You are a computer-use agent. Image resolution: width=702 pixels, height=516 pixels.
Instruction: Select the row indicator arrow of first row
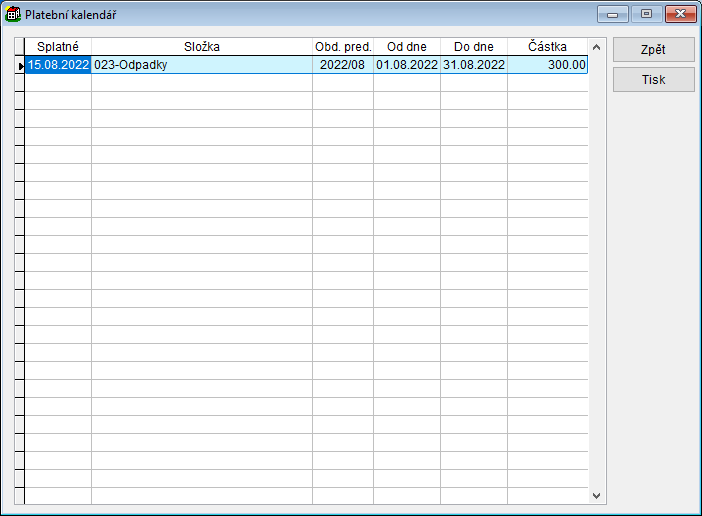(x=20, y=65)
